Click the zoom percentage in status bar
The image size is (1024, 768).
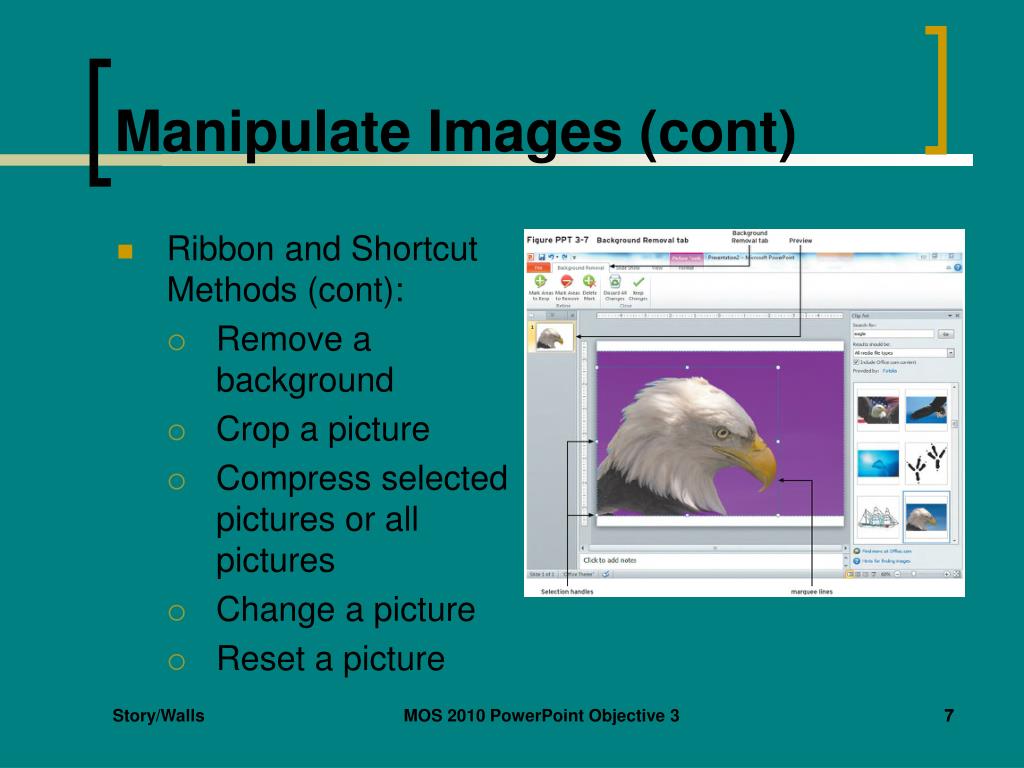pos(886,574)
